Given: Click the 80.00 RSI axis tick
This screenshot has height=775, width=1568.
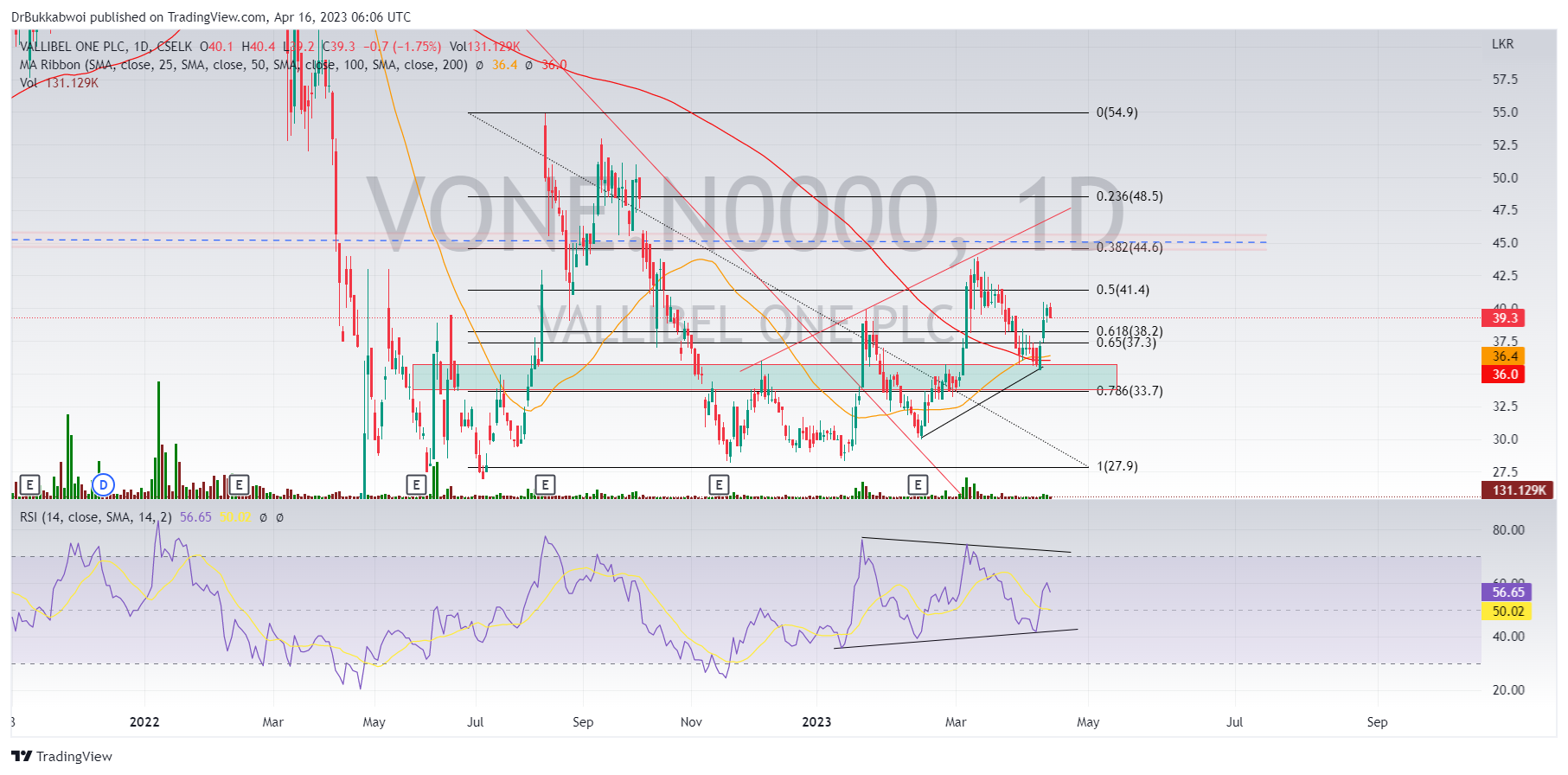Looking at the screenshot, I should click(x=1508, y=530).
